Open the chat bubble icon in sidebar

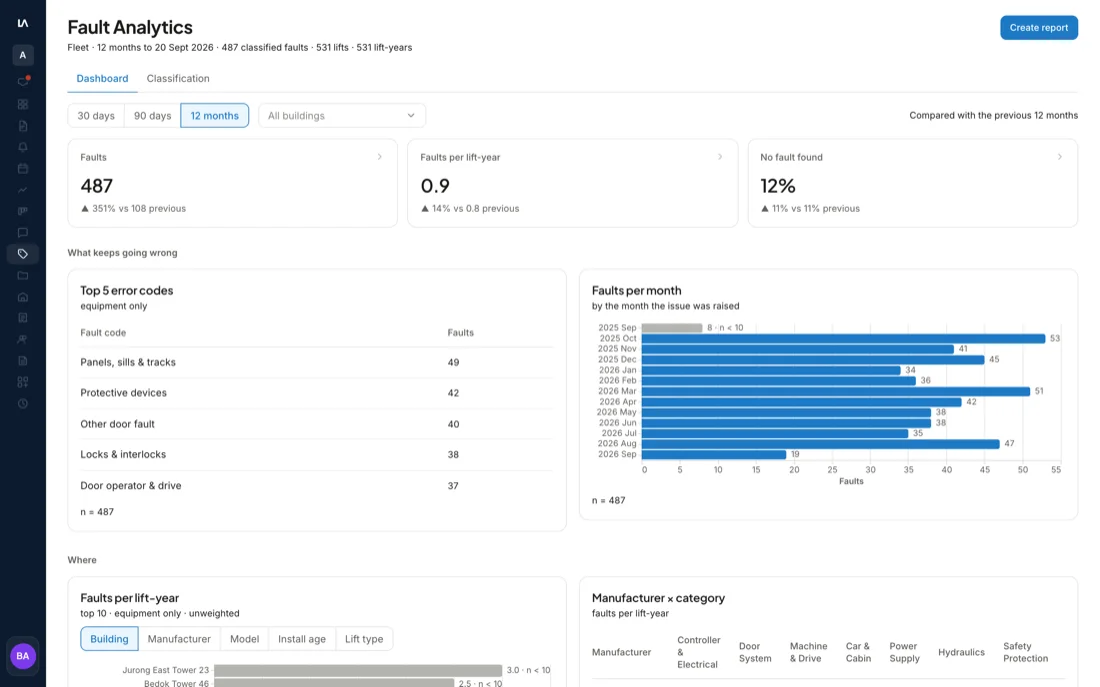[x=22, y=232]
